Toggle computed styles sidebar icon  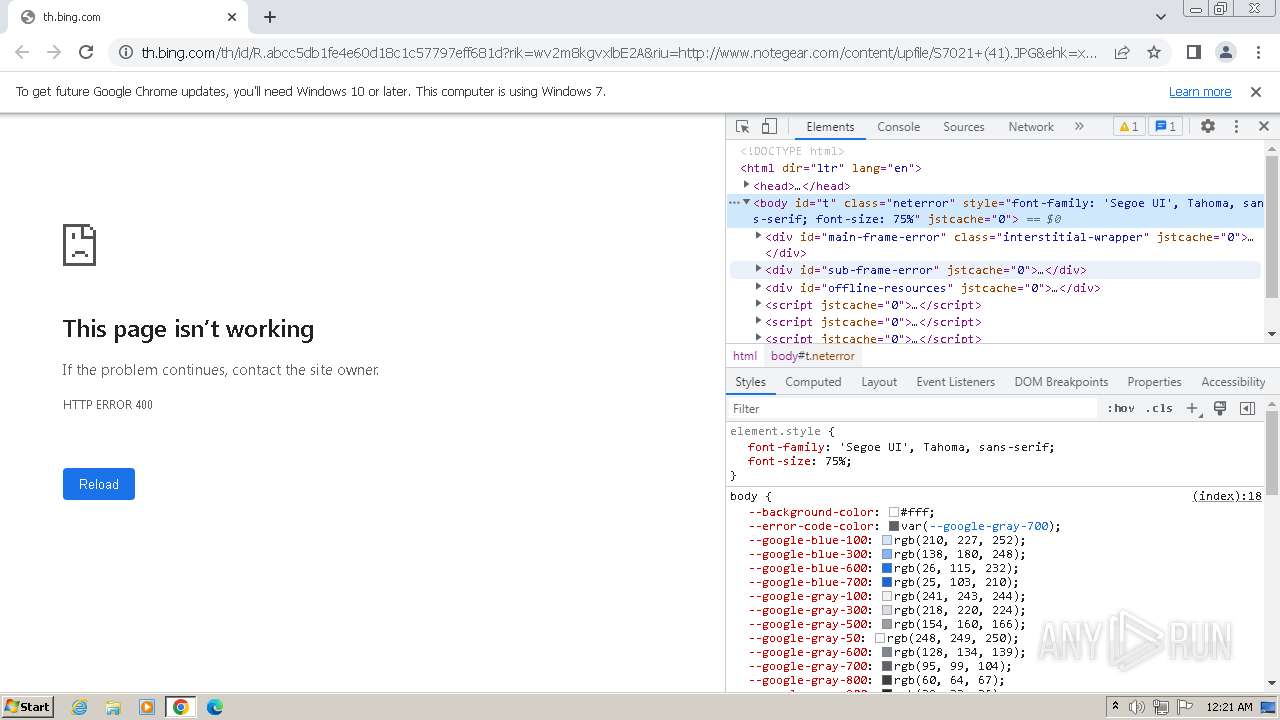pos(1247,408)
